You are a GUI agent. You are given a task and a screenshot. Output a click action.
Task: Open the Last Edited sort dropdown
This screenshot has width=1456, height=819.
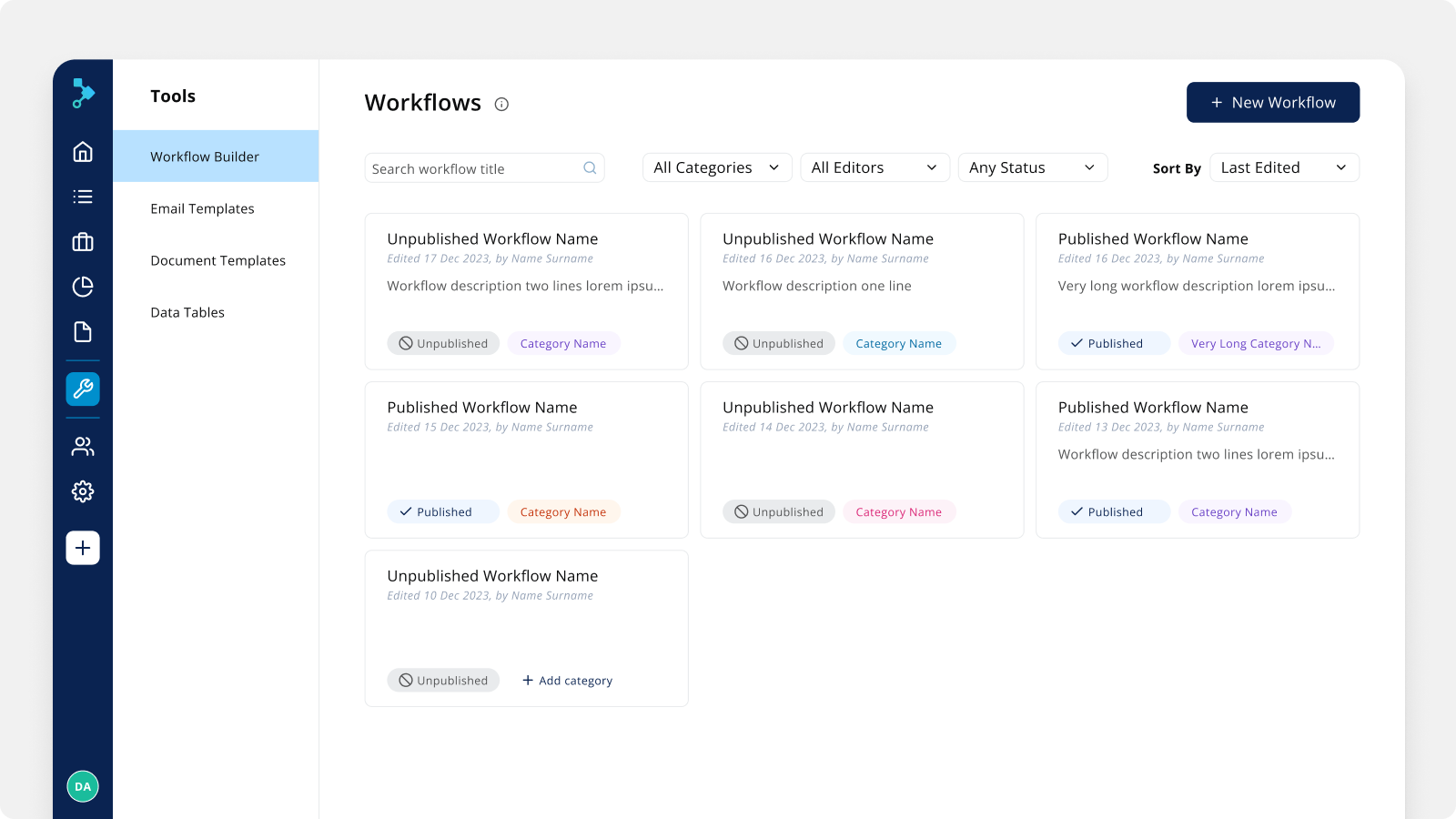1284,167
